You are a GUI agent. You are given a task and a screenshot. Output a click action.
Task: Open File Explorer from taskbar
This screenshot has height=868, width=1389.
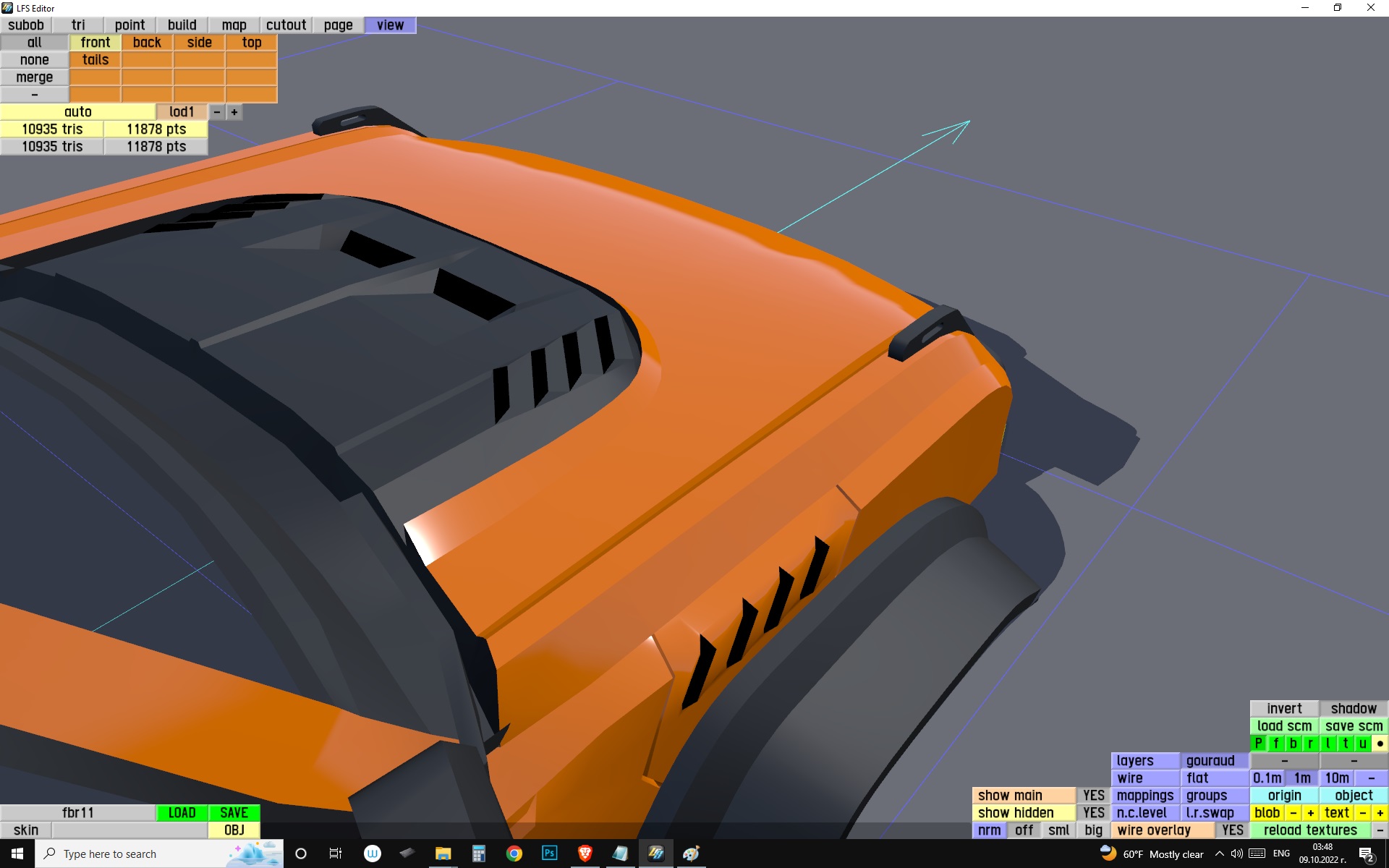point(443,854)
